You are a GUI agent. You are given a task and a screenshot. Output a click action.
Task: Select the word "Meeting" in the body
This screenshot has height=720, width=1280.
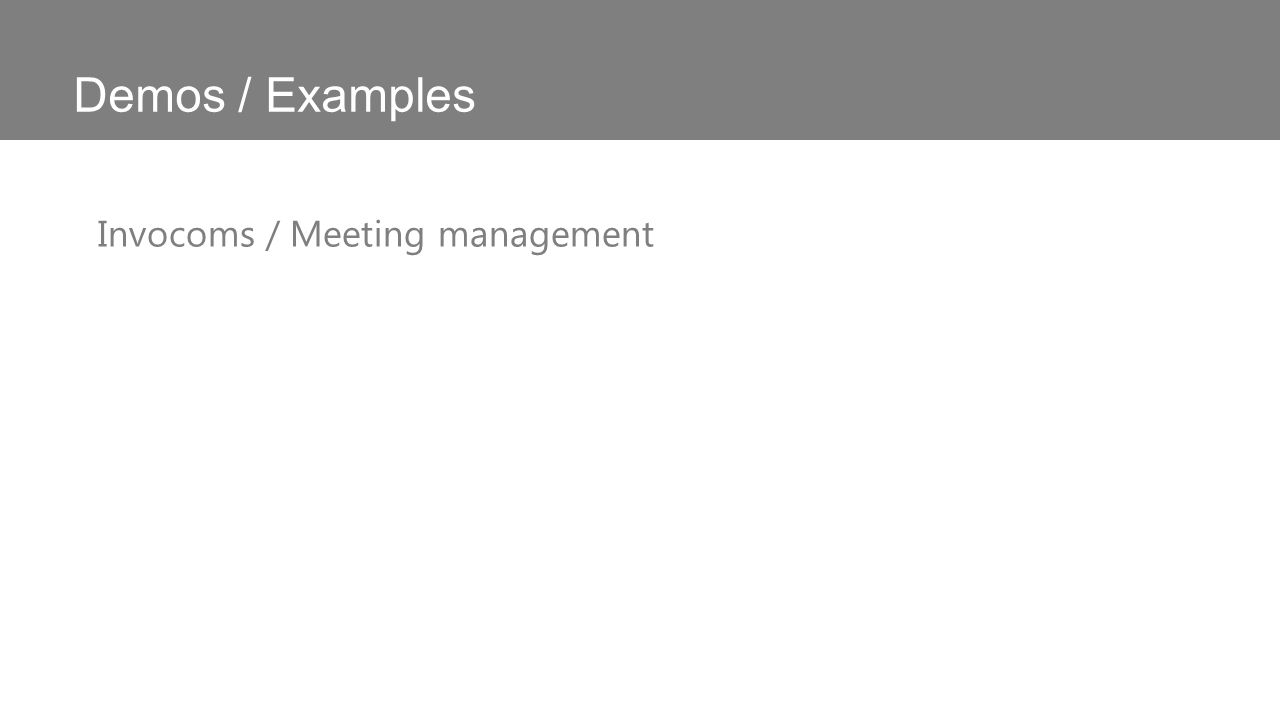358,236
